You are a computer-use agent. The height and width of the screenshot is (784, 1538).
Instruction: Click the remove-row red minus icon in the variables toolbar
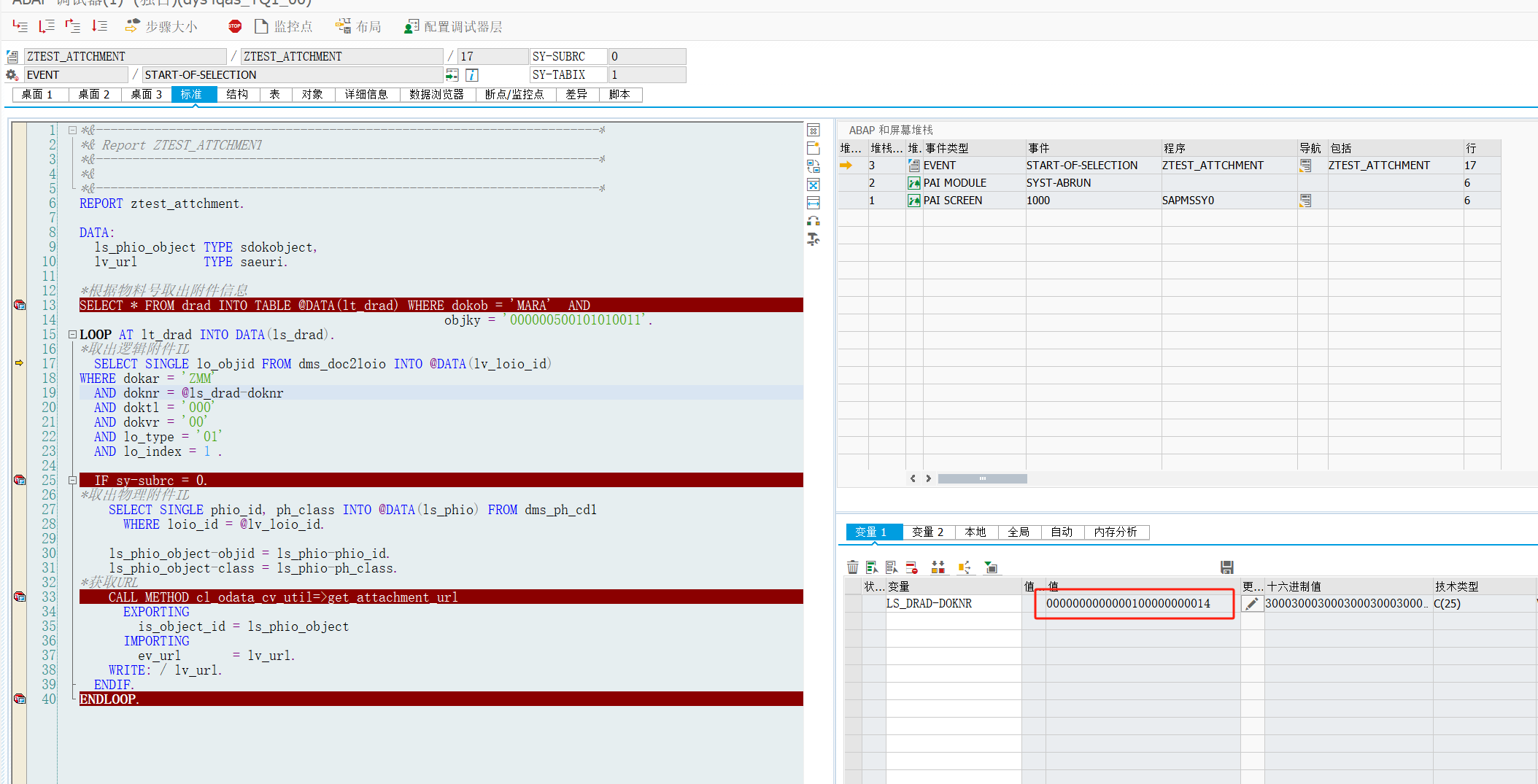tap(912, 567)
